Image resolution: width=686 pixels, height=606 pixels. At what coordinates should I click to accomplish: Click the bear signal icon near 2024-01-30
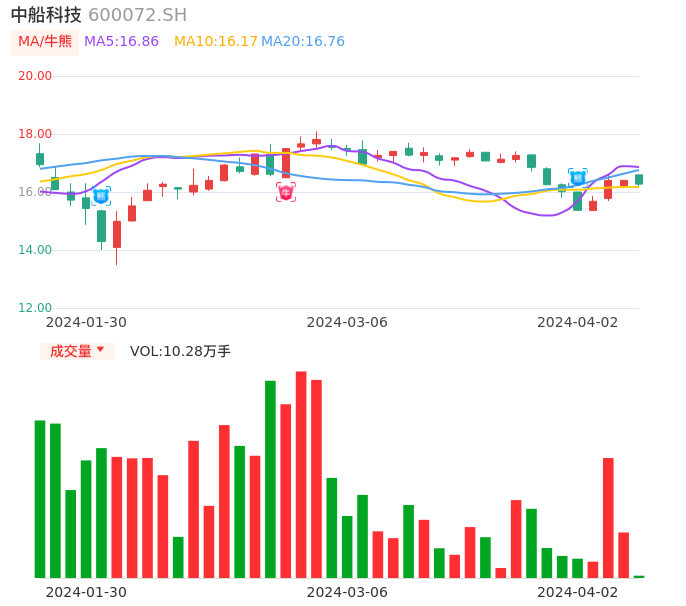pyautogui.click(x=101, y=196)
